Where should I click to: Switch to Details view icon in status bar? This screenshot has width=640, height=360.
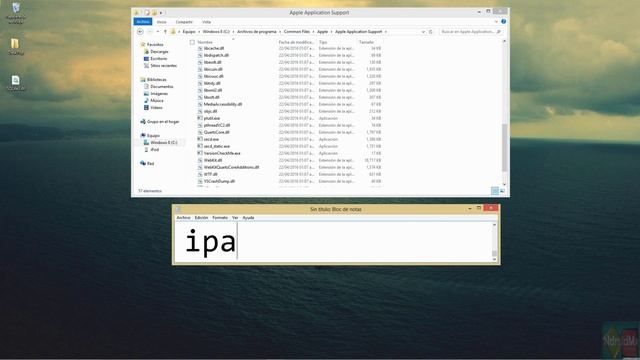pos(495,191)
